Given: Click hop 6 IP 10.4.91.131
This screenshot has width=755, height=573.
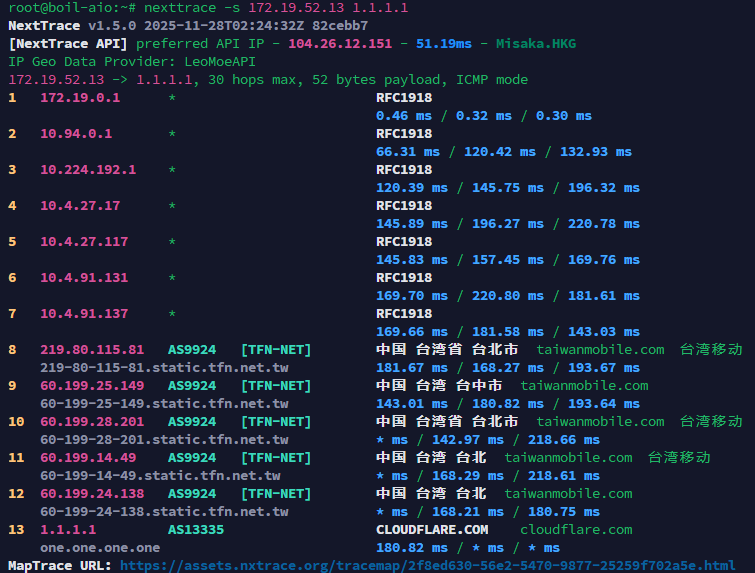Looking at the screenshot, I should 84,278.
